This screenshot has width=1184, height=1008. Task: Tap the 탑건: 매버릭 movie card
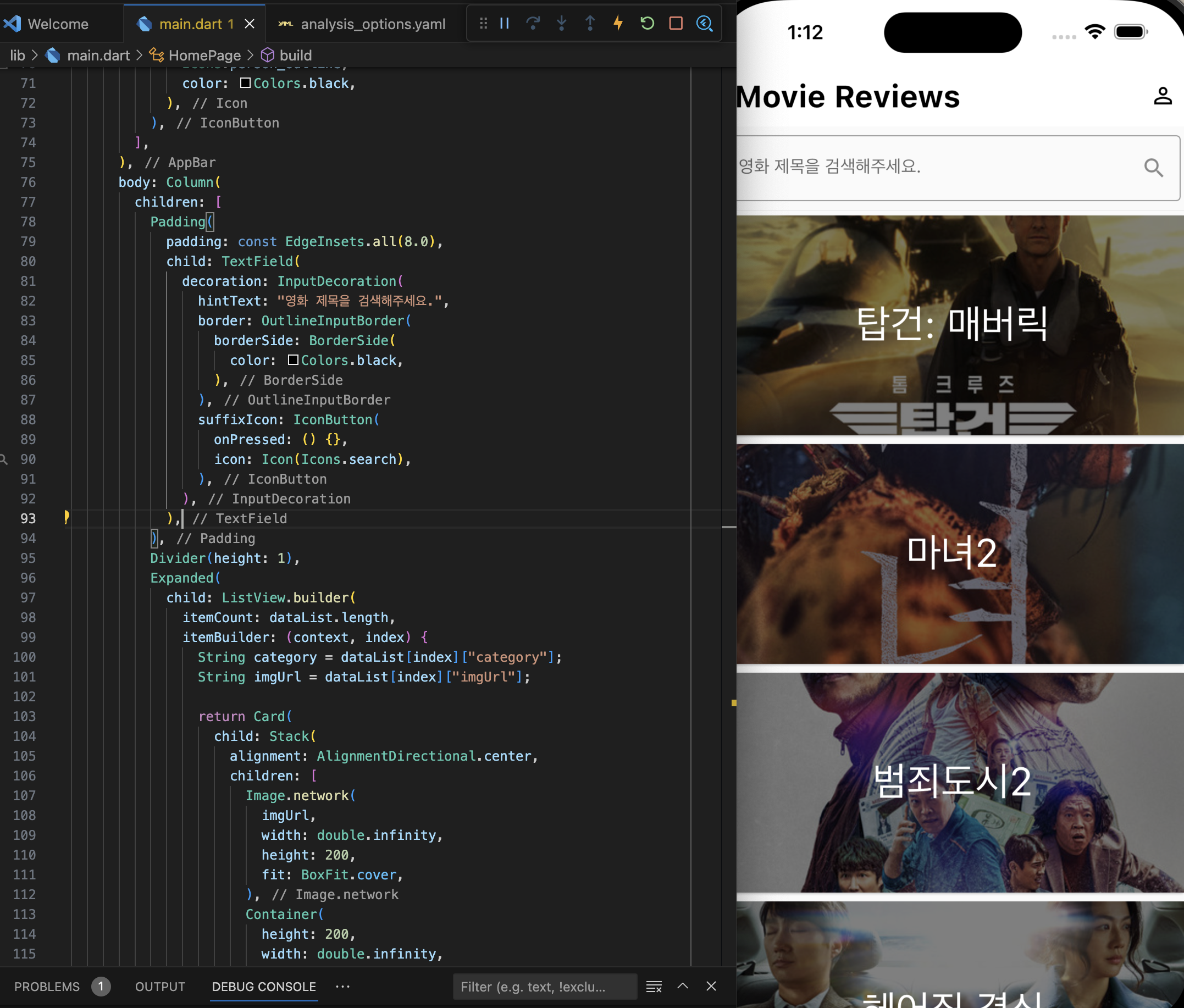(x=960, y=325)
